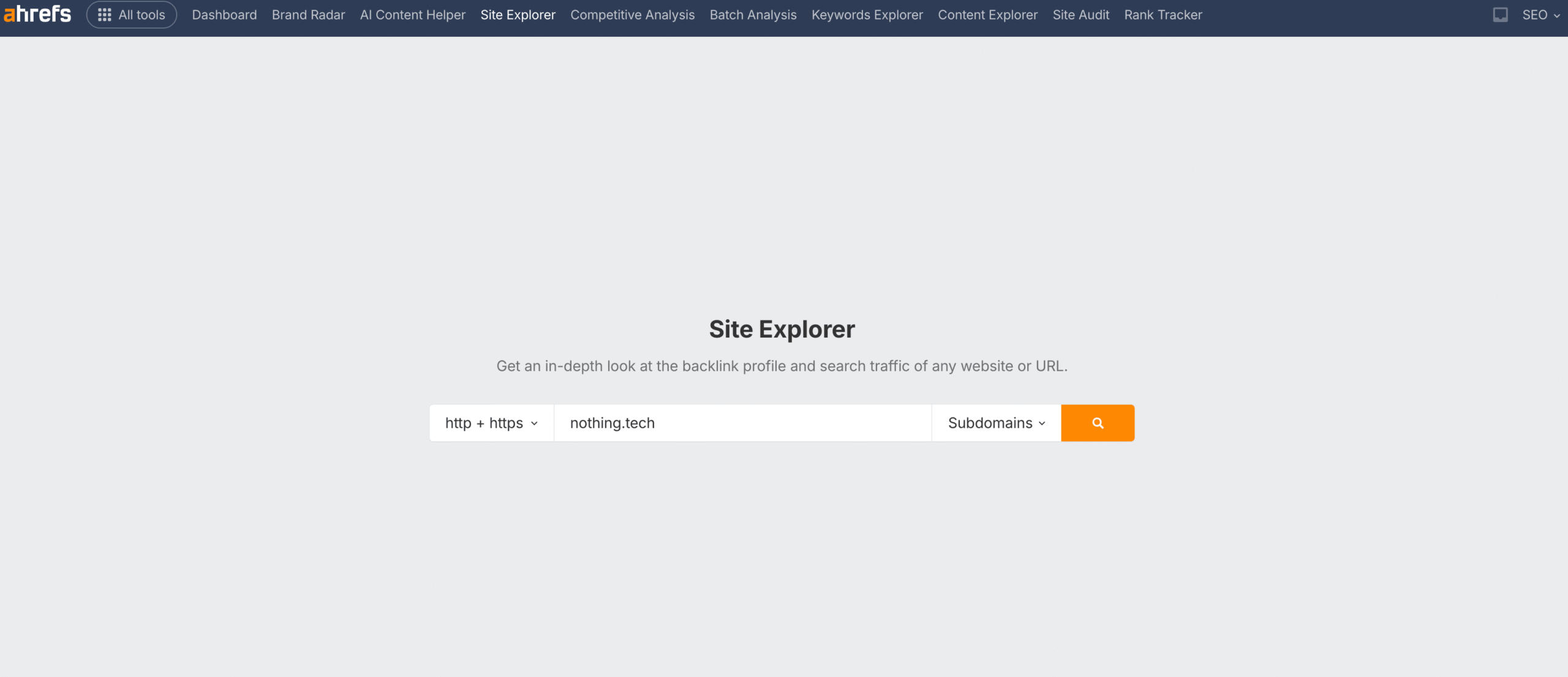Open the Subdomains mode dropdown
The width and height of the screenshot is (1568, 677).
click(x=997, y=423)
